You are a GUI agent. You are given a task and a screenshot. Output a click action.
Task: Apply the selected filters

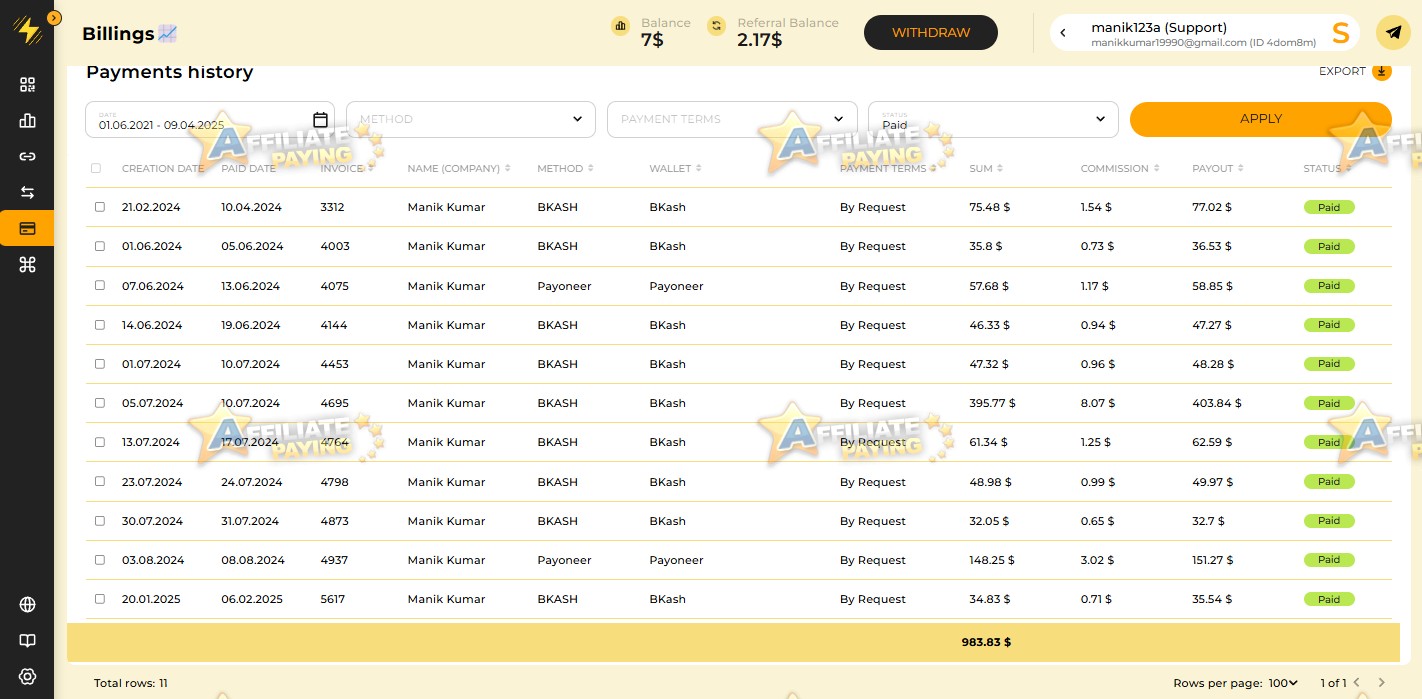tap(1260, 119)
